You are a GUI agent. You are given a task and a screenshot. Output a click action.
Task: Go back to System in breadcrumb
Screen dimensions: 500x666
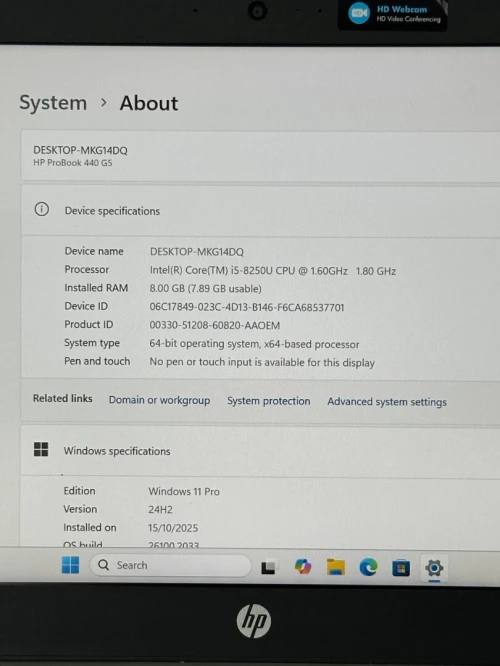tap(53, 103)
